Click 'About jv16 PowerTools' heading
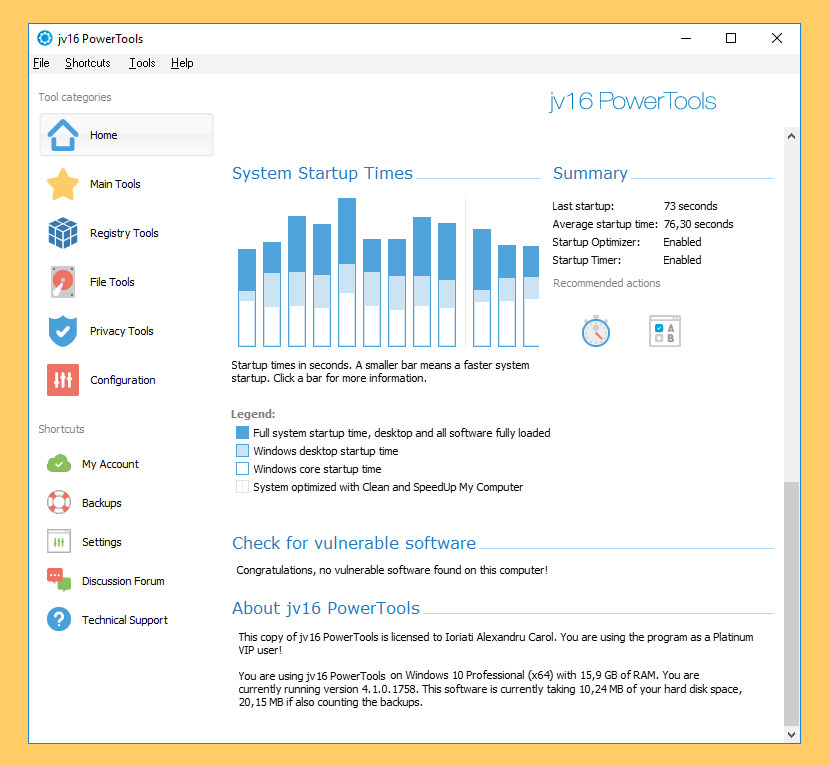 pos(326,608)
